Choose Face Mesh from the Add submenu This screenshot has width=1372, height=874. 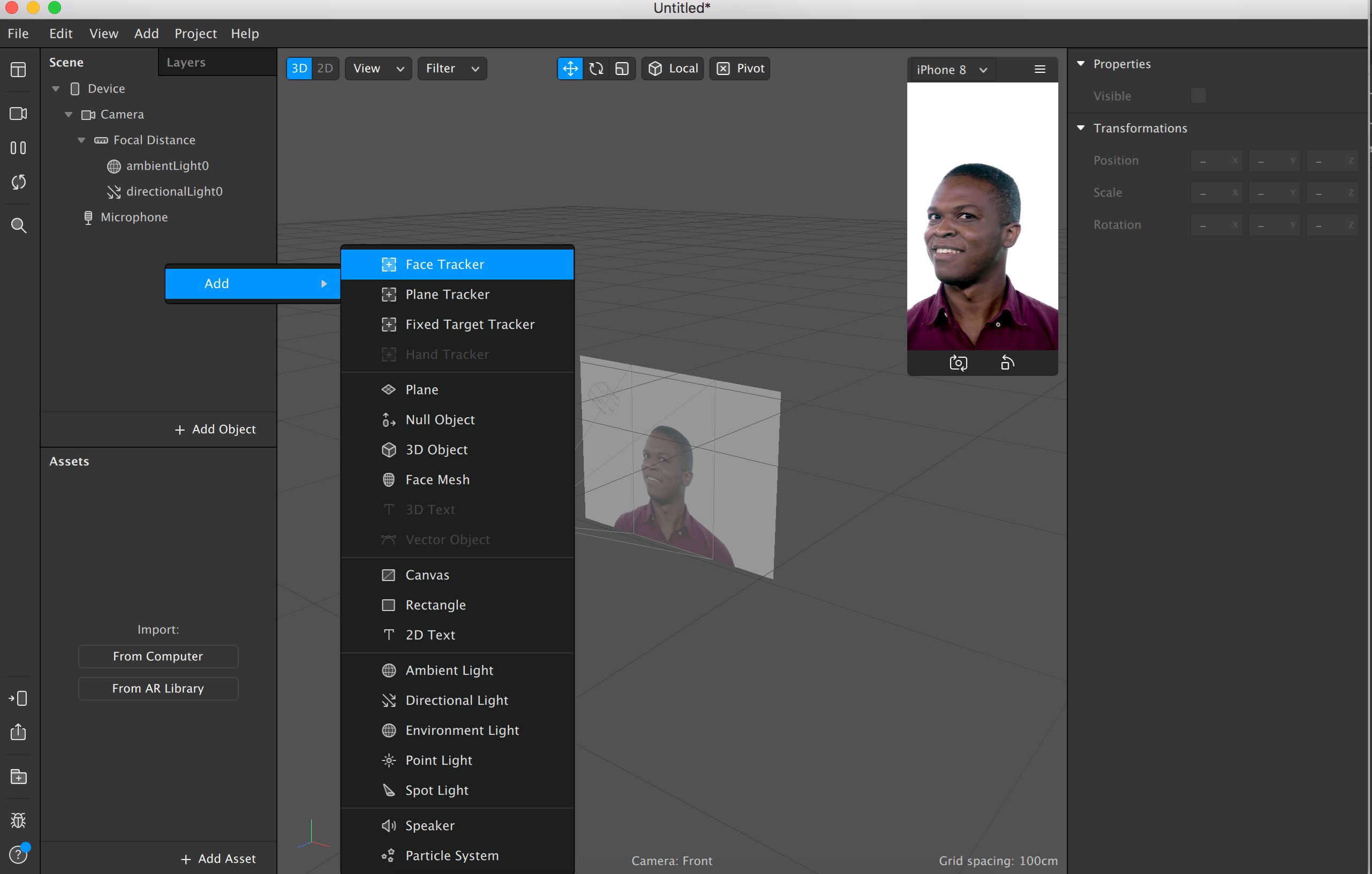pyautogui.click(x=437, y=480)
